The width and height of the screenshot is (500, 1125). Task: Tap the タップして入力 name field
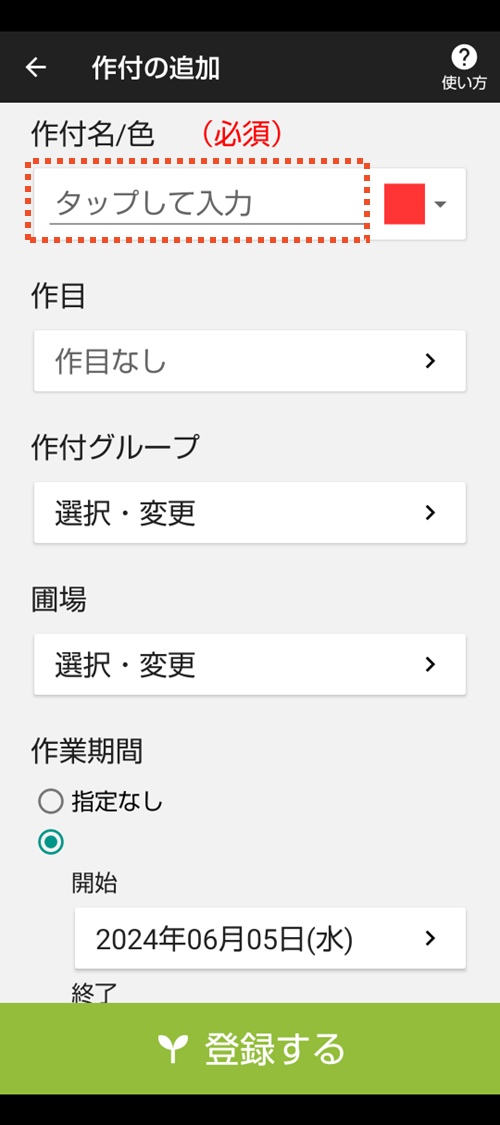[207, 204]
